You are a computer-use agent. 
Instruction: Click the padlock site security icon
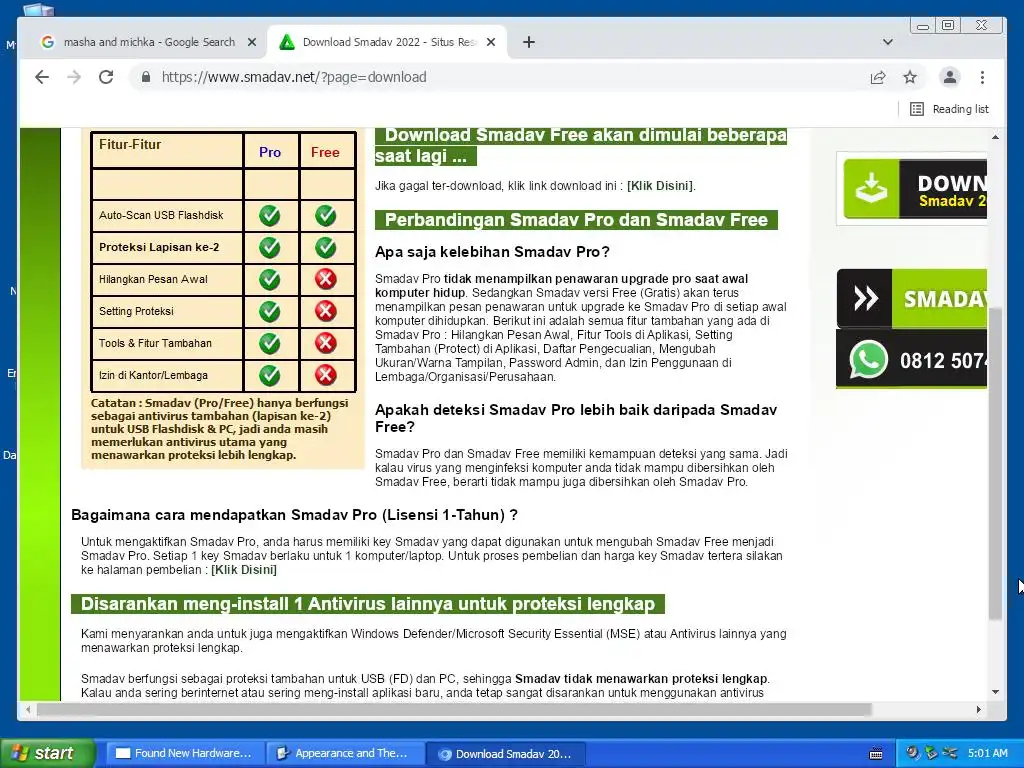tap(146, 77)
